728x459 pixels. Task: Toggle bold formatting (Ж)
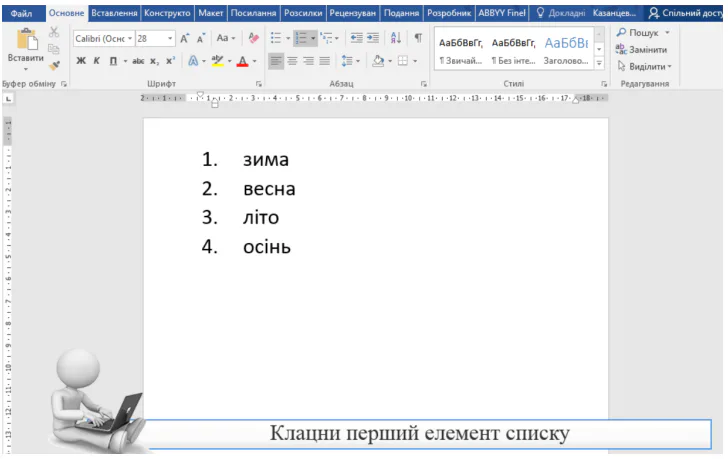click(x=81, y=61)
